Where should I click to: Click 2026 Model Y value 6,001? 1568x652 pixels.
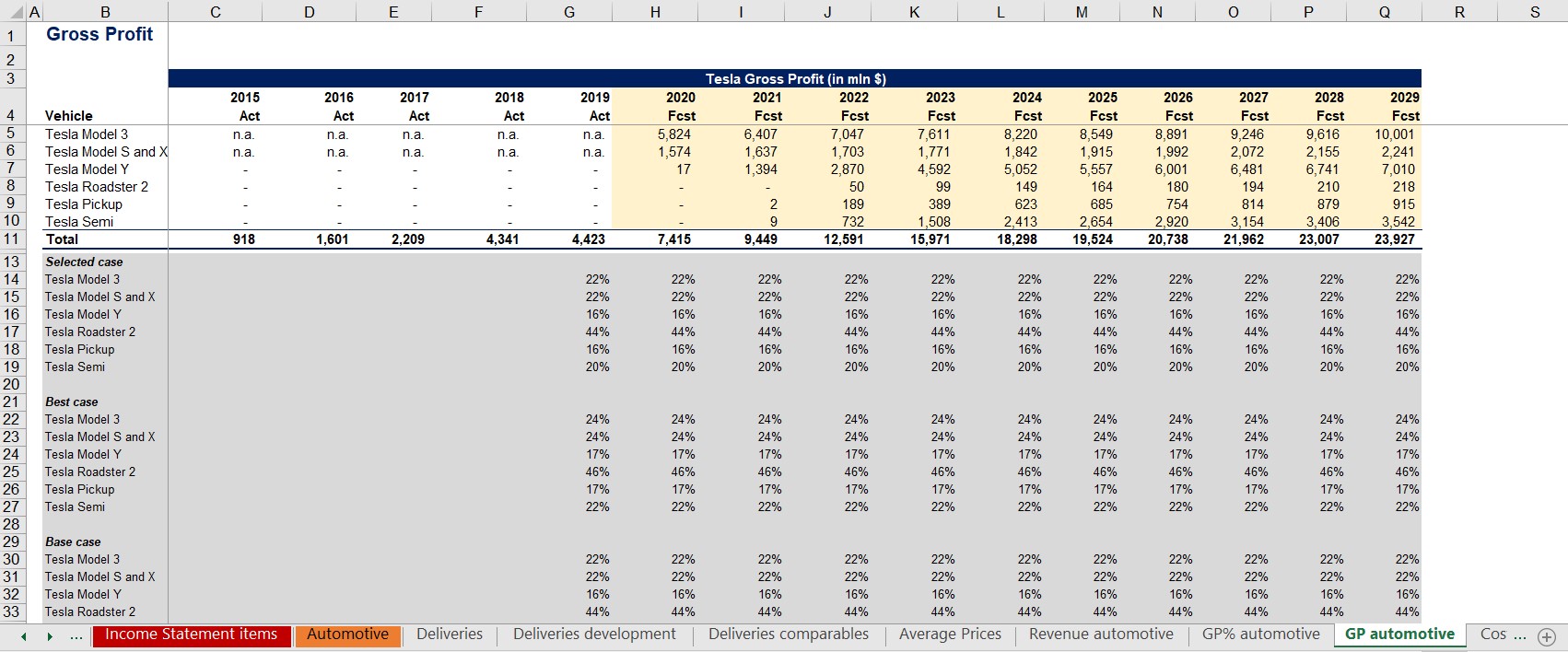coord(1172,169)
